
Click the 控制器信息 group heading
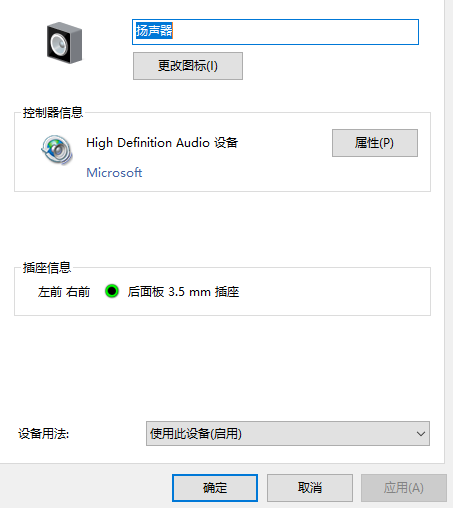coord(53,113)
